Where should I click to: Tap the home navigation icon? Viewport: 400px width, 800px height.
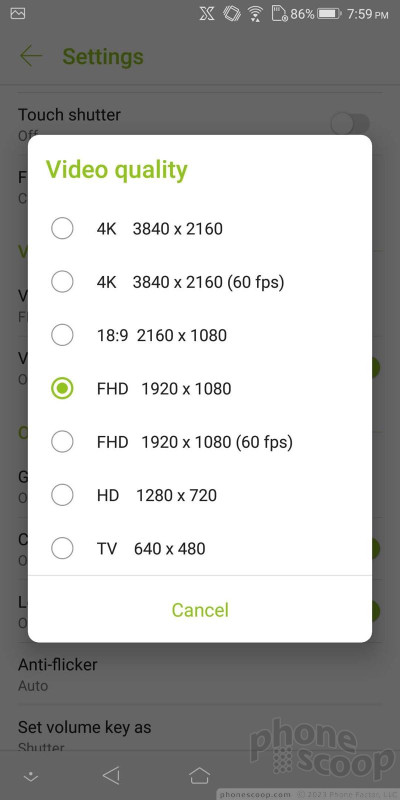point(199,776)
